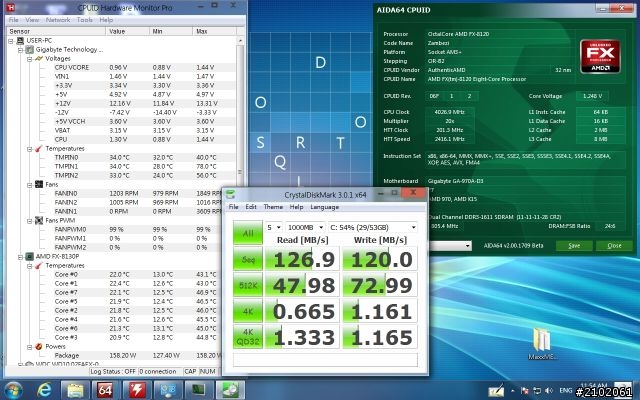
Task: Open File menu in HWMonitor Pro
Action: tap(13, 20)
